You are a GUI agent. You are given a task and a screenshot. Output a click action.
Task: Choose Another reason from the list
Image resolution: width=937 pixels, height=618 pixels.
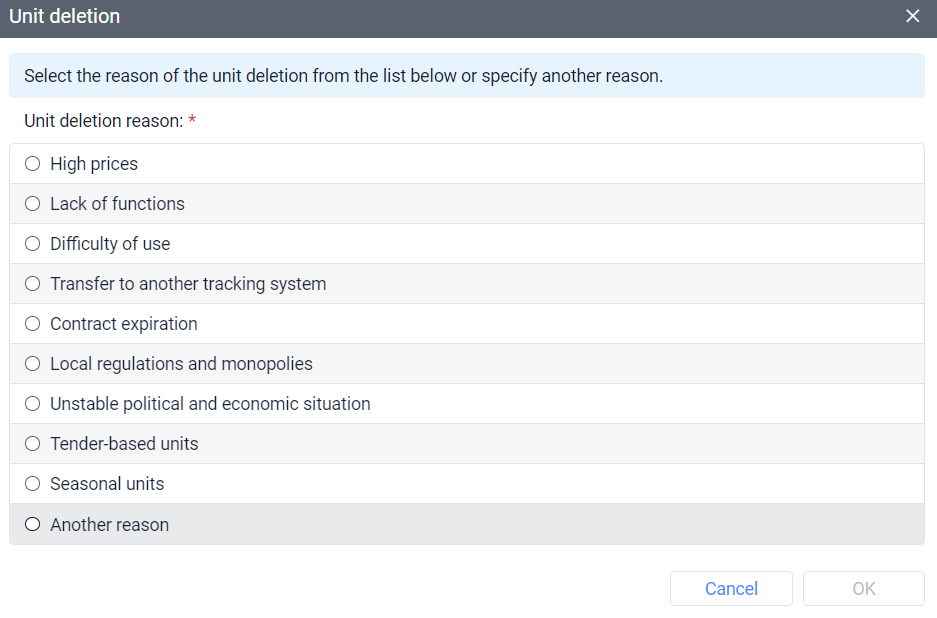(x=32, y=523)
